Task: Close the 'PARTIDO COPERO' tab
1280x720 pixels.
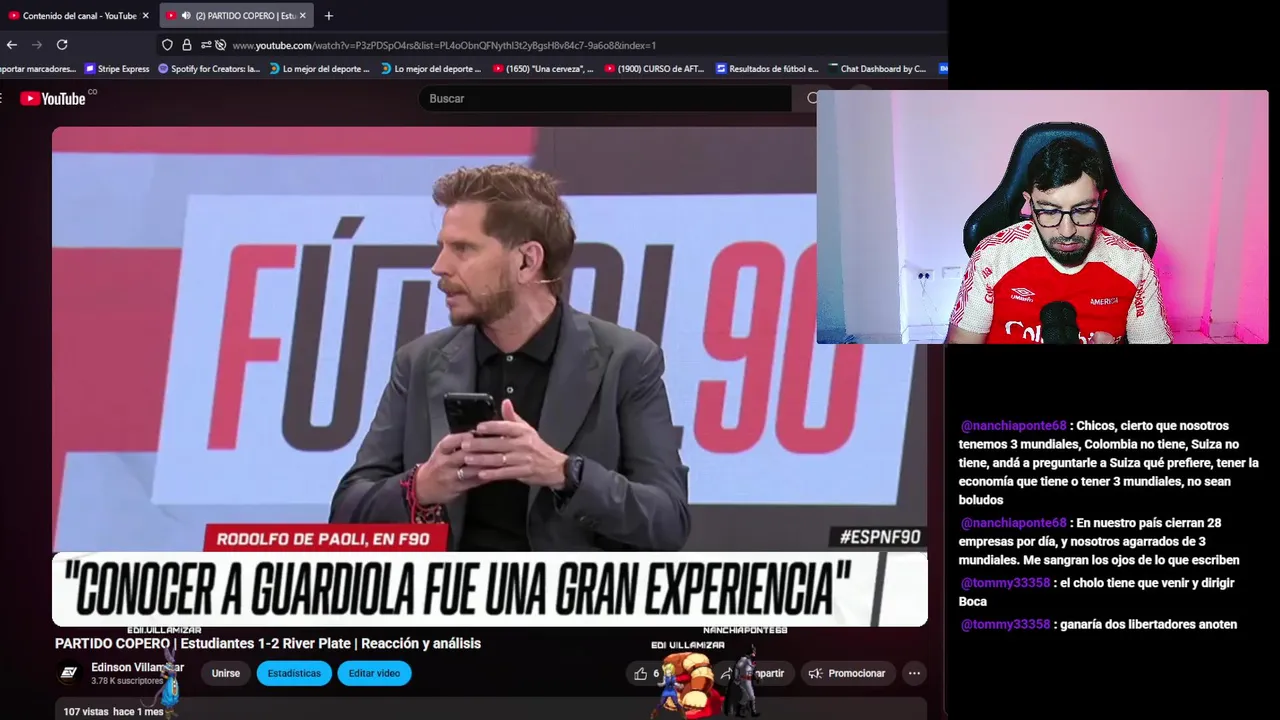Action: click(303, 15)
